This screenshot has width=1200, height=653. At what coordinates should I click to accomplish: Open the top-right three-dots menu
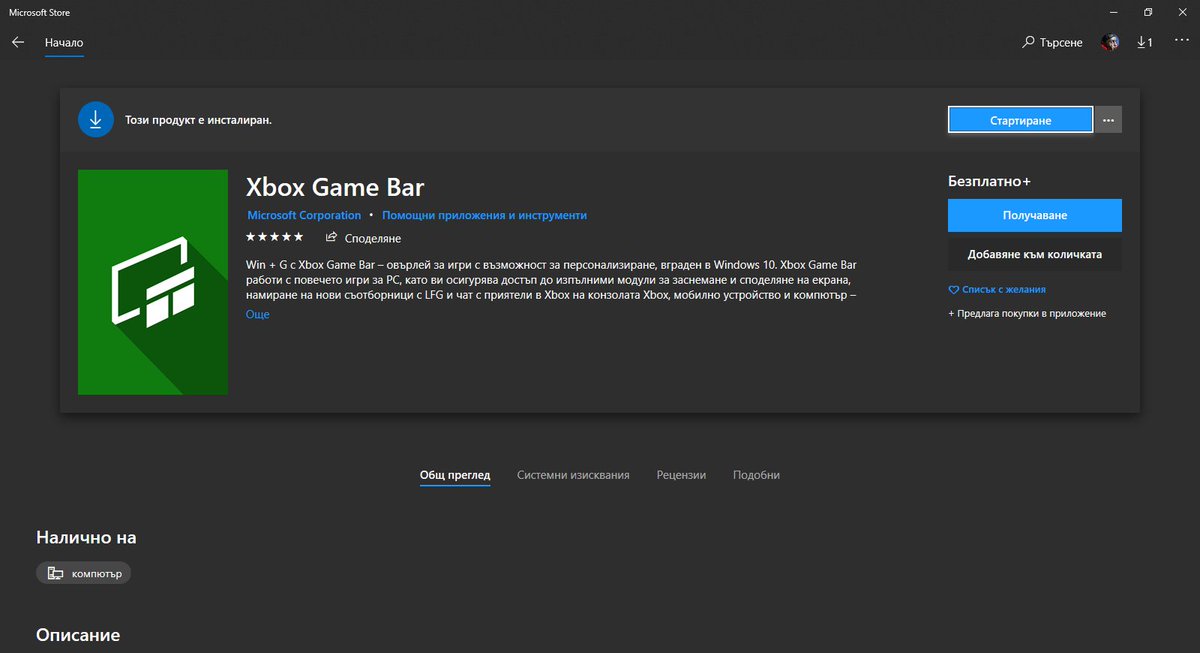1180,42
